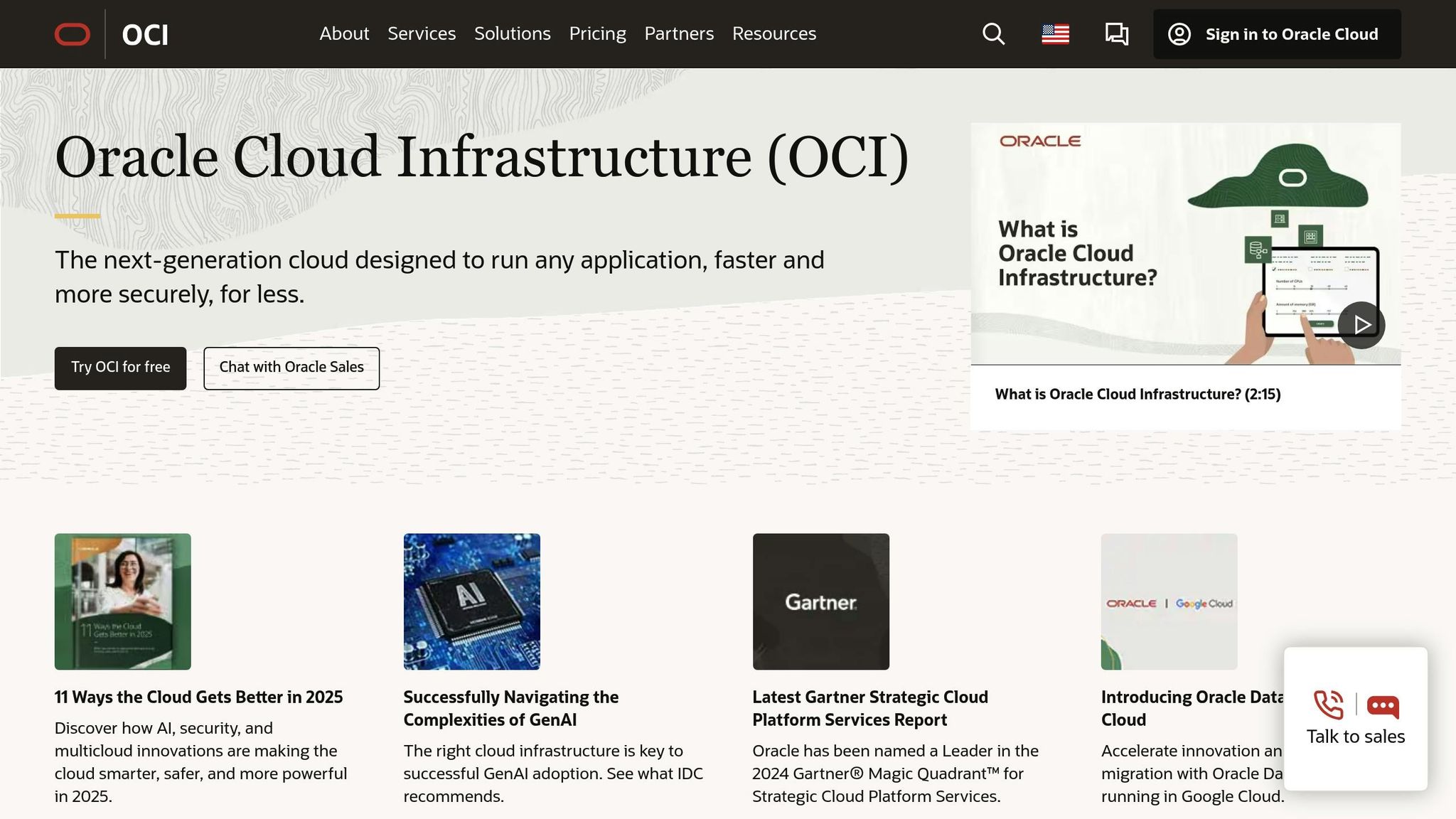Open the Oracle Google Cloud thumbnail image
The height and width of the screenshot is (819, 1456).
[1169, 601]
